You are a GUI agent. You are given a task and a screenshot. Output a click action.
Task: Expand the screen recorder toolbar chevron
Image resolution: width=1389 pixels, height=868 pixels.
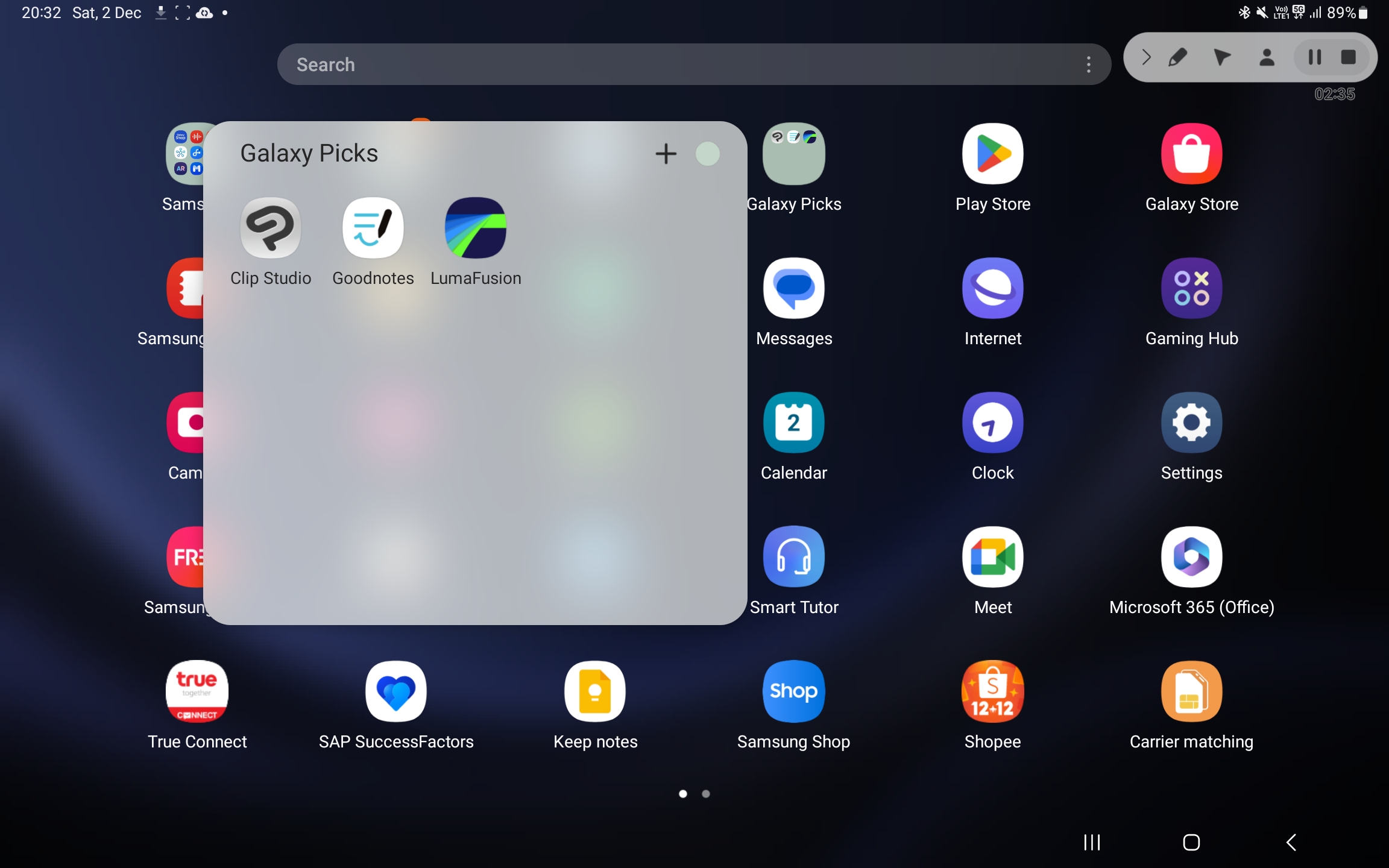point(1147,57)
